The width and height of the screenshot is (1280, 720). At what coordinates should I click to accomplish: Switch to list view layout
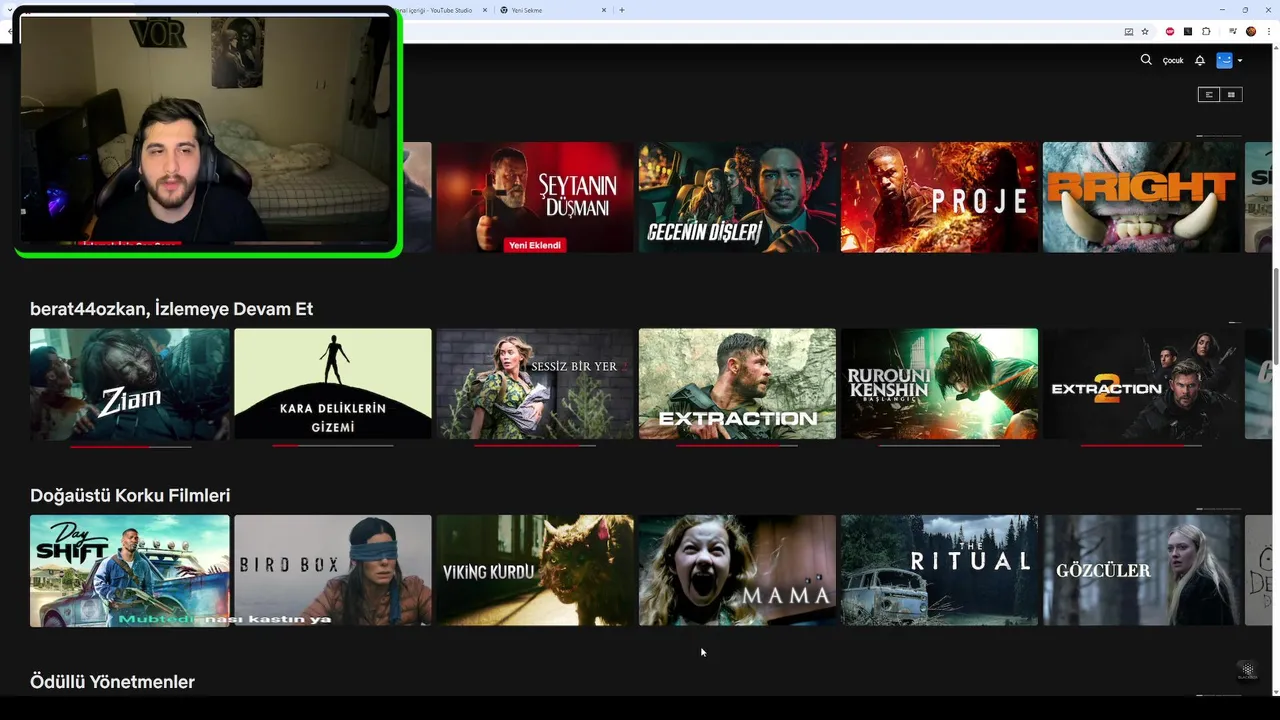[1209, 94]
